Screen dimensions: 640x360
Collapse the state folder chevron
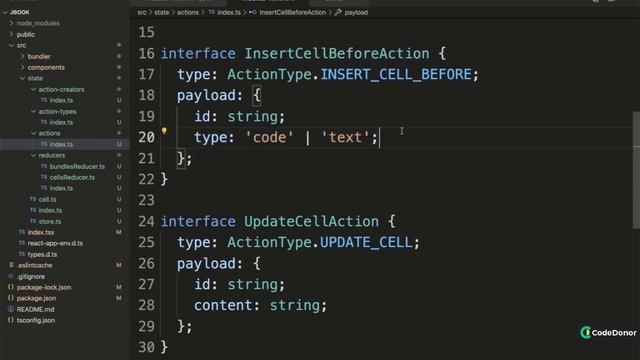pos(22,78)
